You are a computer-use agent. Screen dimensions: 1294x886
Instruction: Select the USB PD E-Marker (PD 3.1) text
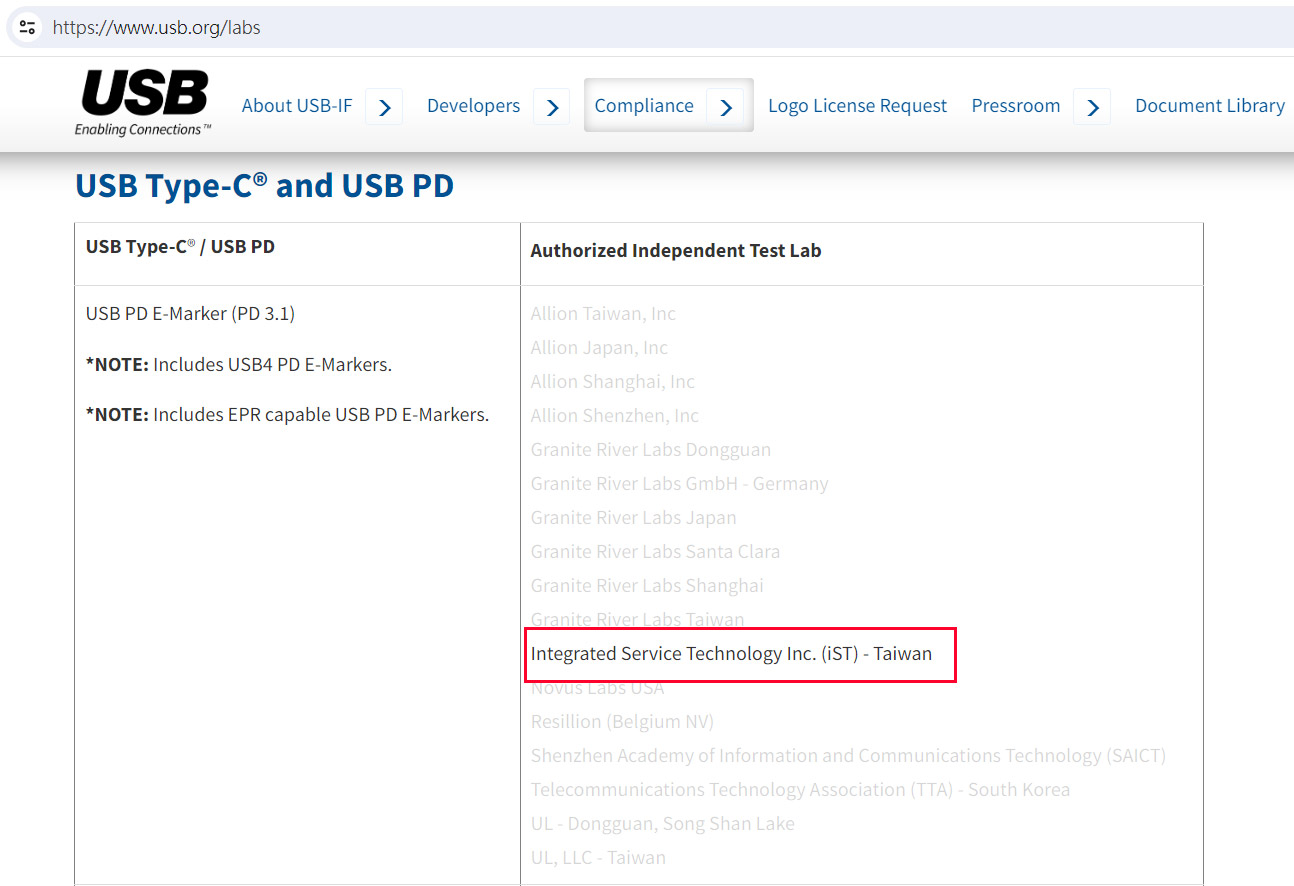pyautogui.click(x=190, y=314)
